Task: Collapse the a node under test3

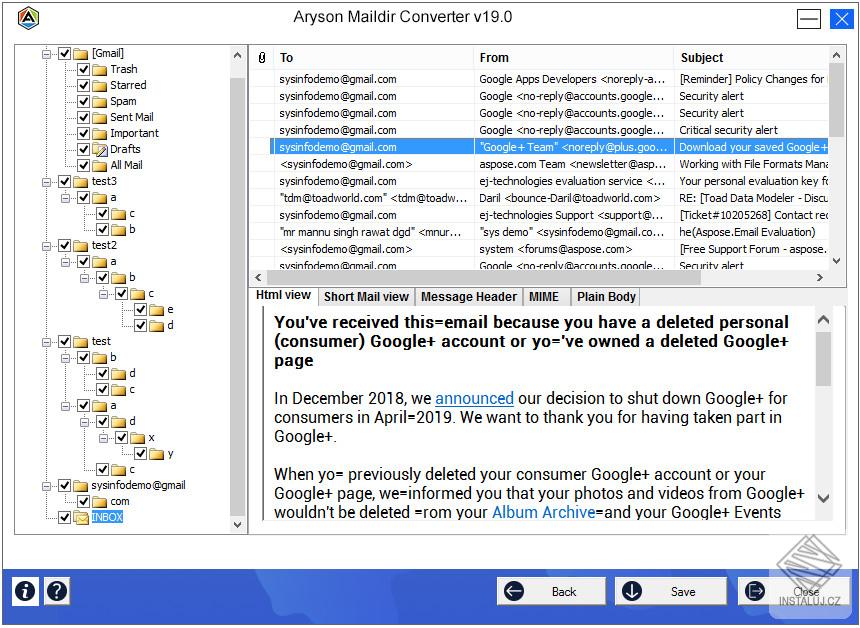Action: pos(66,197)
